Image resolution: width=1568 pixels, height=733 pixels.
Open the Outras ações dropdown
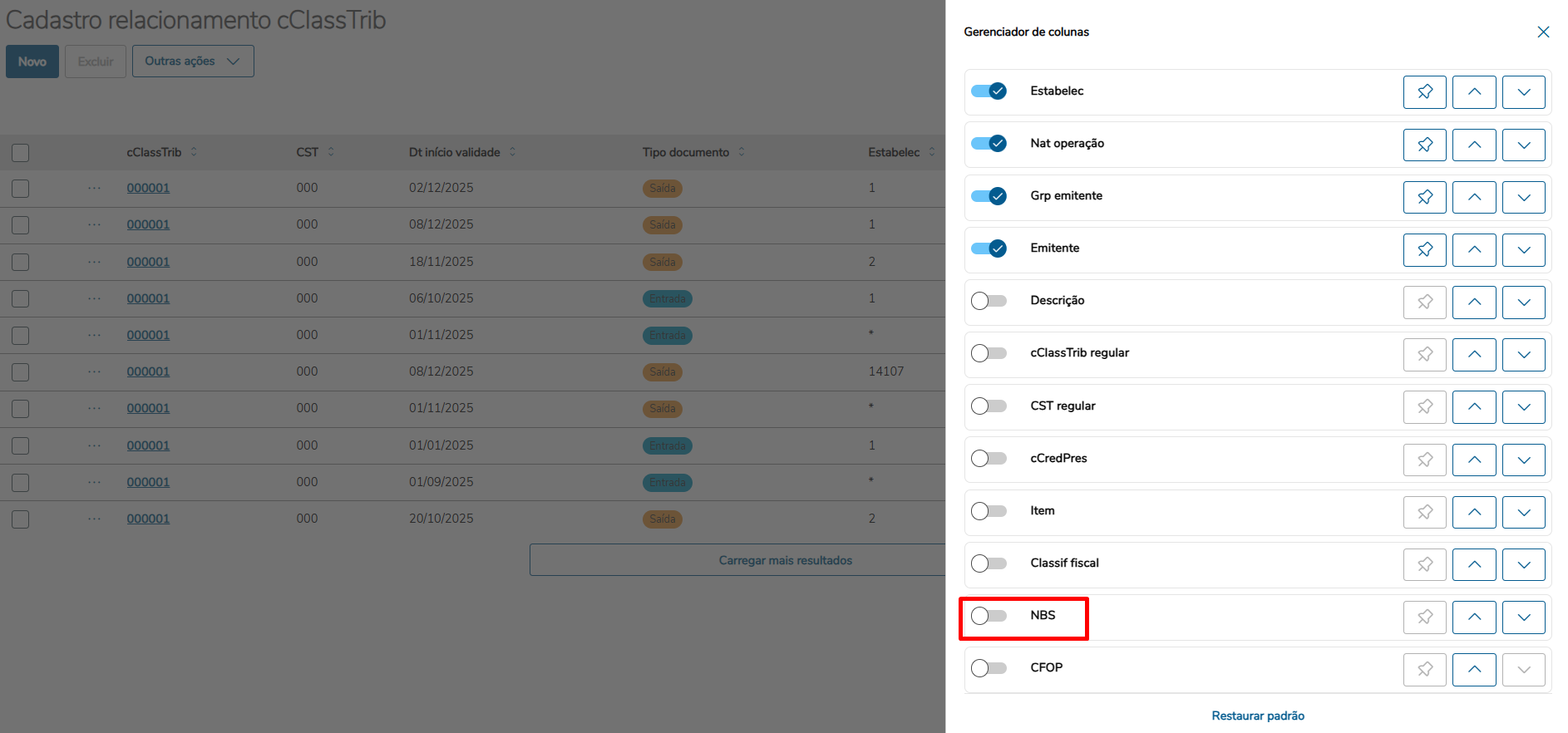pos(193,61)
